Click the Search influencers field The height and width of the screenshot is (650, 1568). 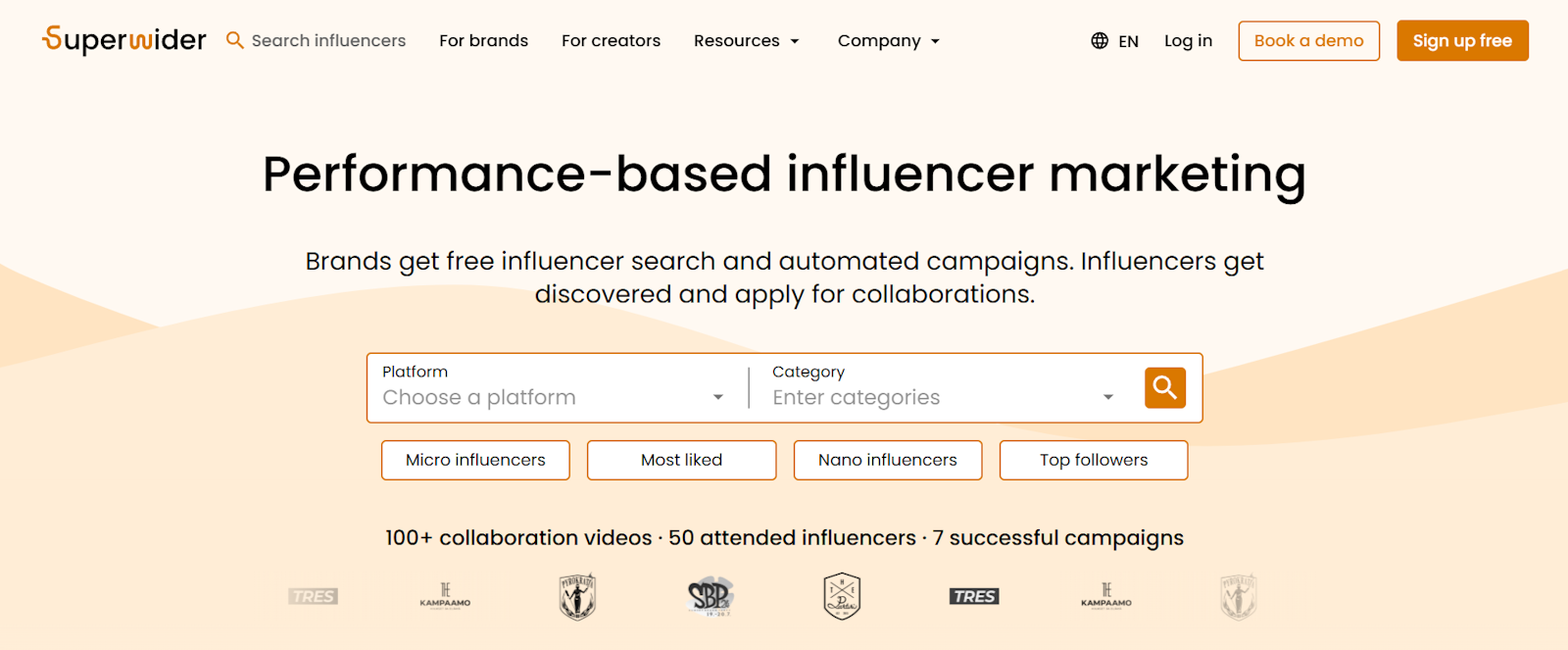[328, 41]
